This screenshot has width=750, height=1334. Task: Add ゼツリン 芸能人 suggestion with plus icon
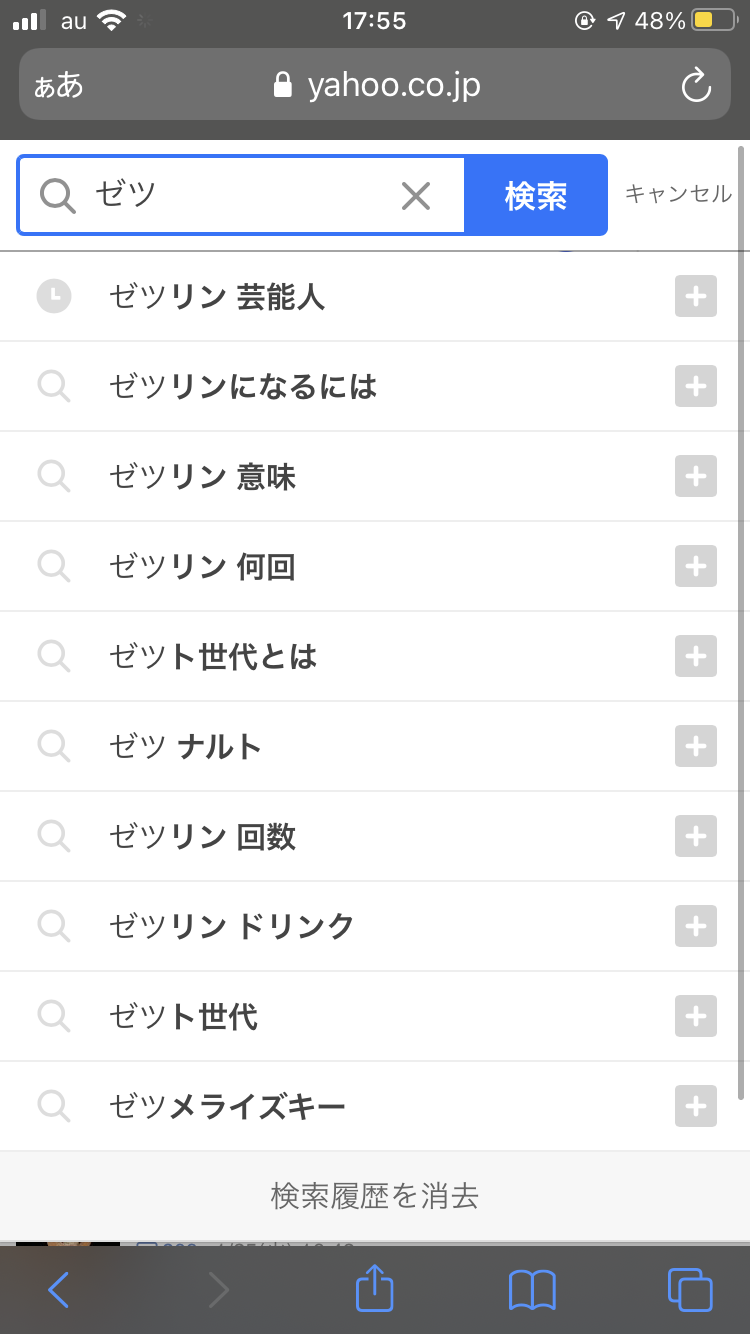[696, 296]
